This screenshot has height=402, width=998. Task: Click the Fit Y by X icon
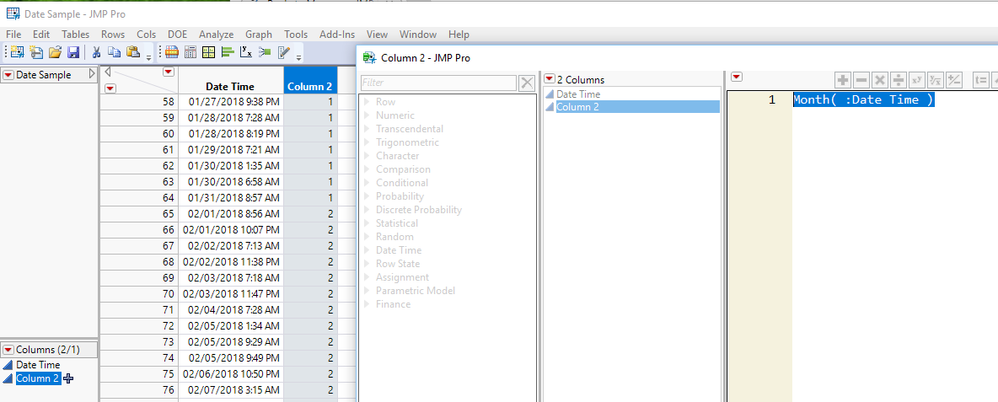(x=246, y=52)
